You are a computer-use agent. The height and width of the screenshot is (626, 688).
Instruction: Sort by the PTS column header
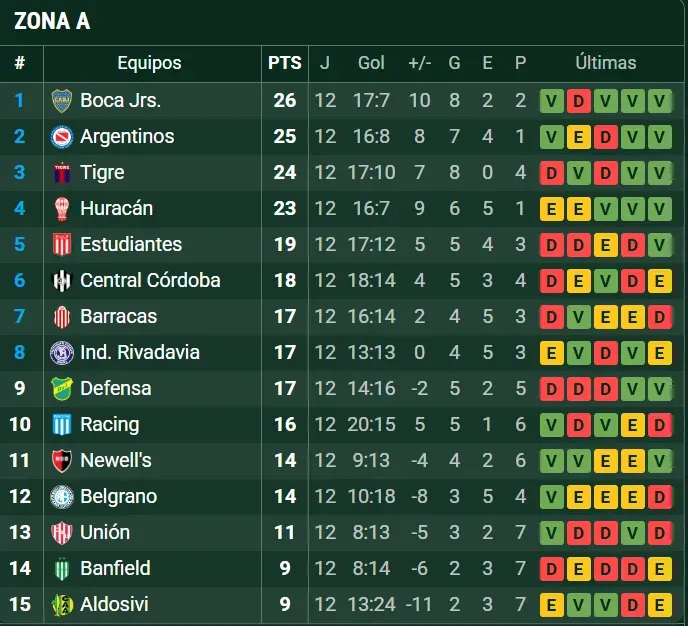[285, 63]
